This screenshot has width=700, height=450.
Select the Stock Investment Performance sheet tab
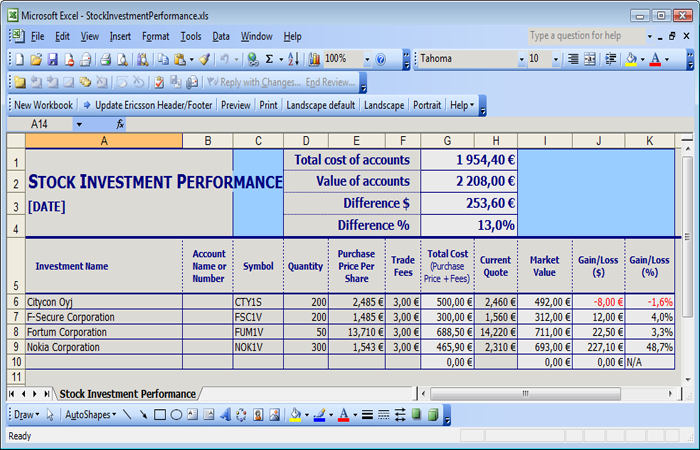(126, 394)
